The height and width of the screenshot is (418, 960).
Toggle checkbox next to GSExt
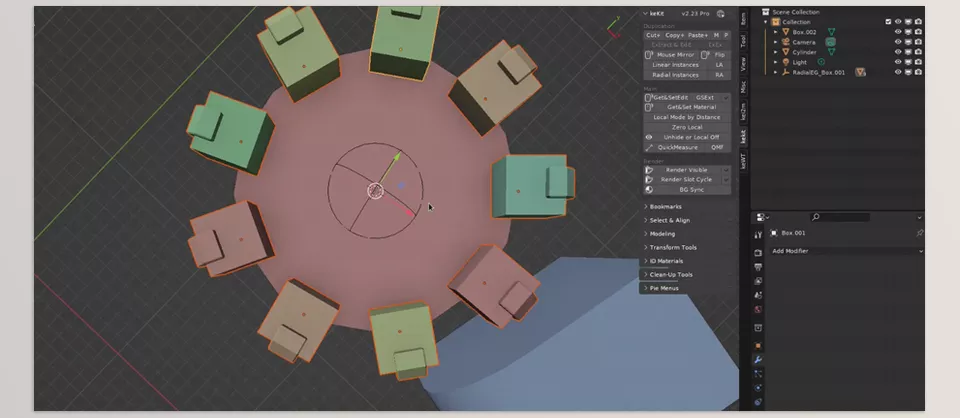726,97
